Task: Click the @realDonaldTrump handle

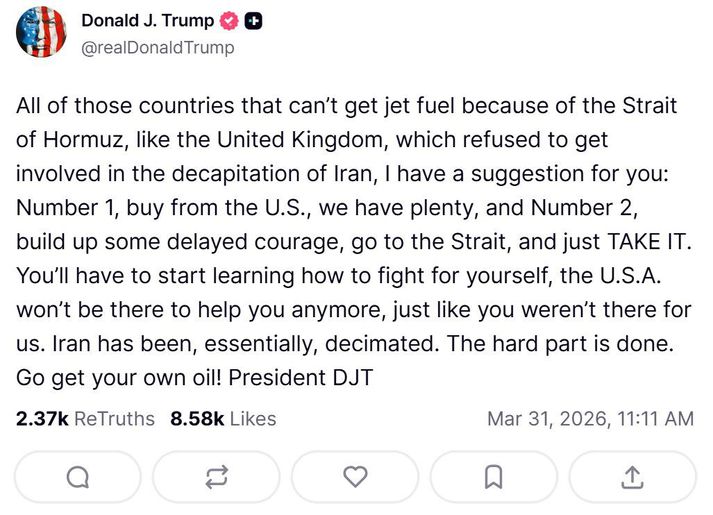Action: [157, 46]
